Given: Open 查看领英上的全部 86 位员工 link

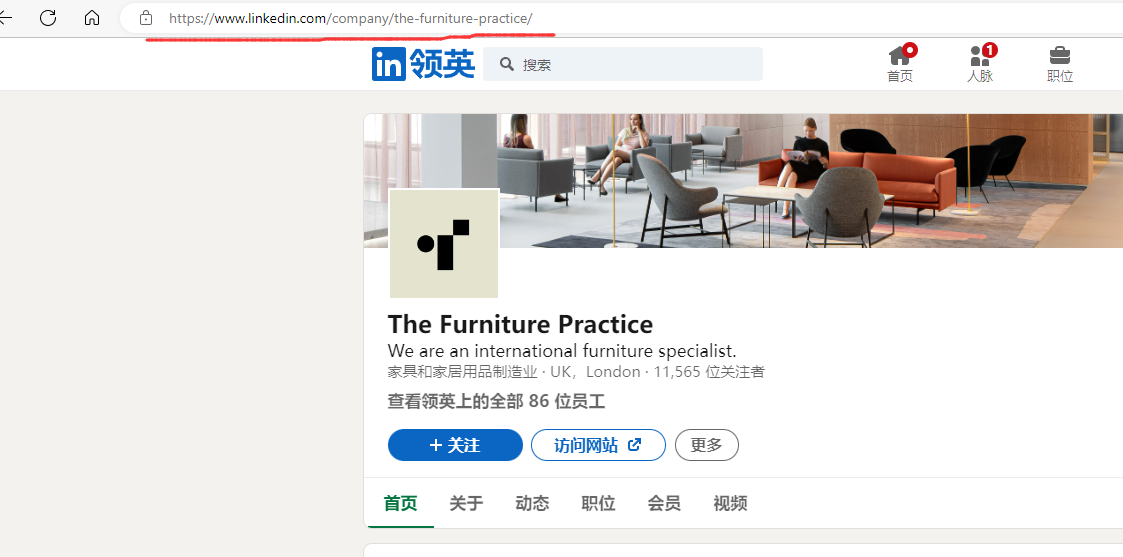Looking at the screenshot, I should (496, 401).
